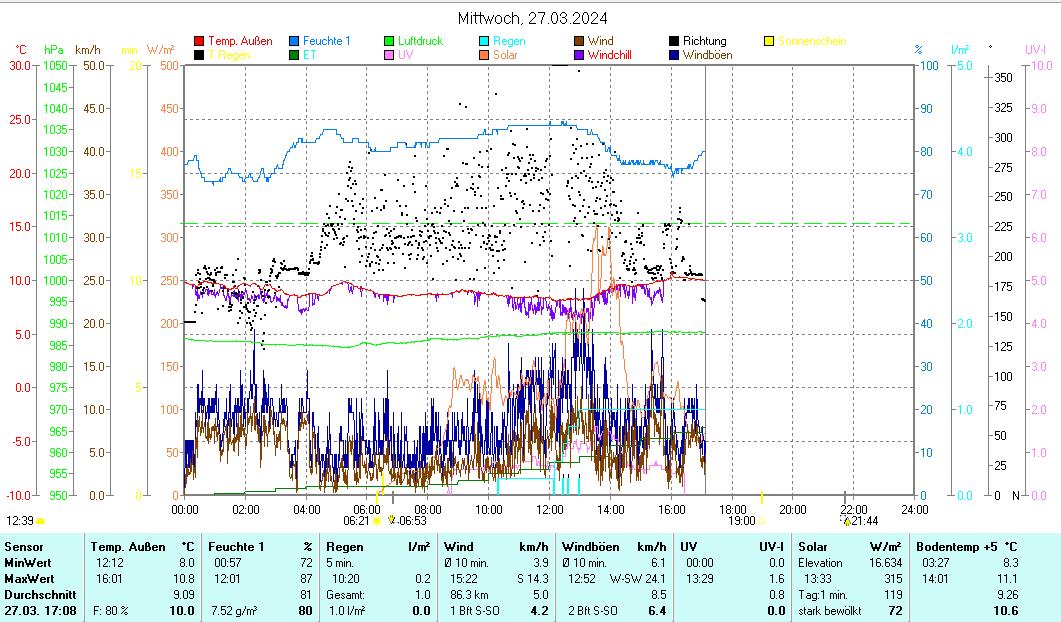
Task: Click the orange Solar legend swatch
Action: pyautogui.click(x=484, y=55)
